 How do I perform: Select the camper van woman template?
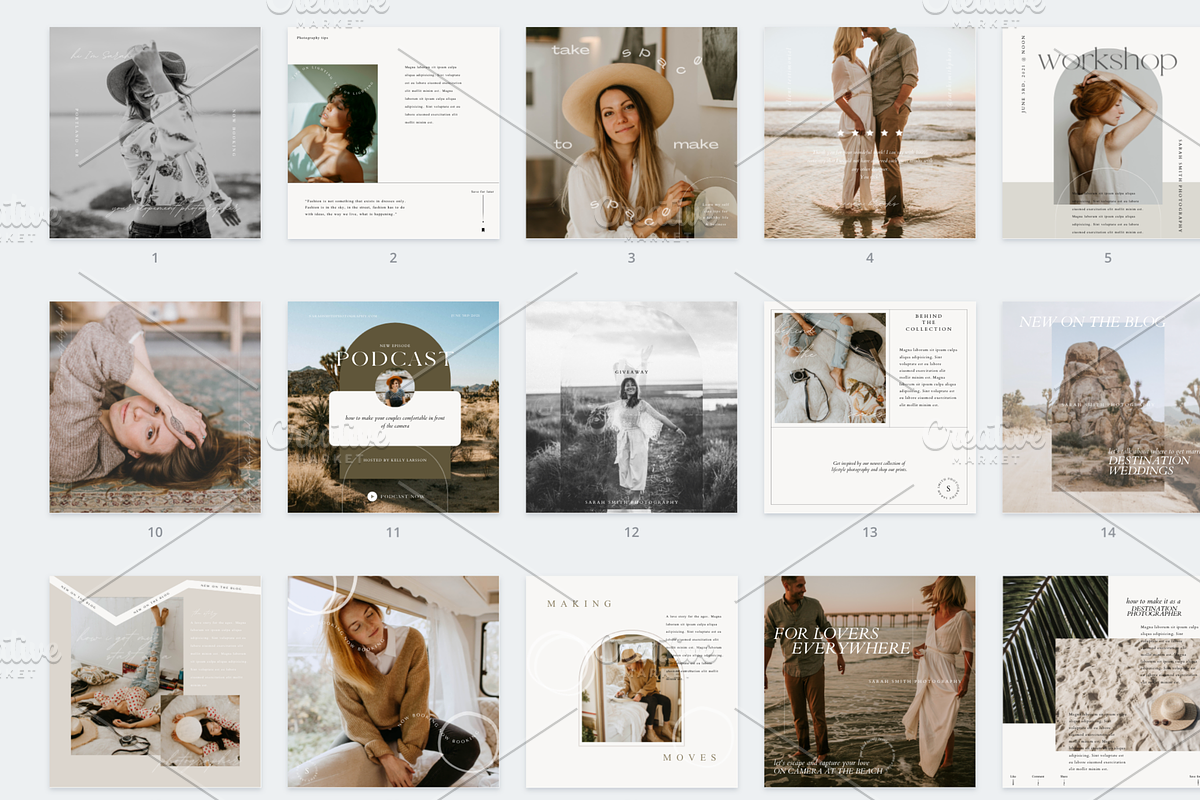(393, 681)
